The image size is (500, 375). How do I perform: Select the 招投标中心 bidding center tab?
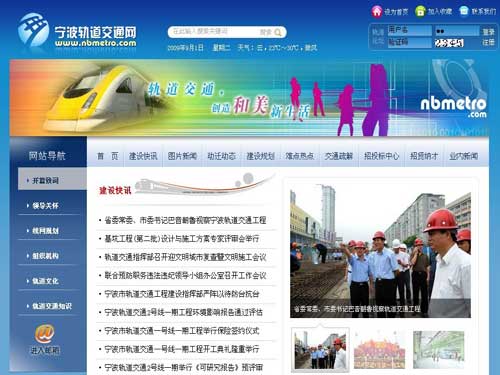(x=382, y=156)
